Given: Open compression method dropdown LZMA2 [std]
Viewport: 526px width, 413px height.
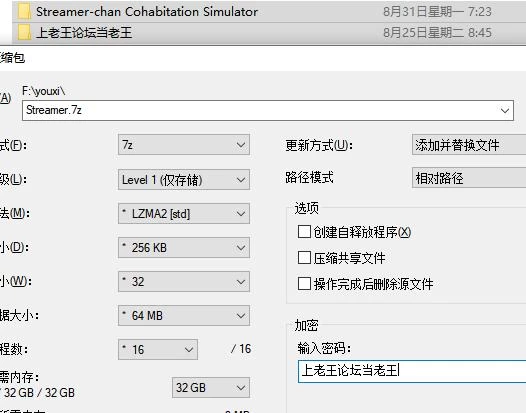Looking at the screenshot, I should pyautogui.click(x=184, y=213).
